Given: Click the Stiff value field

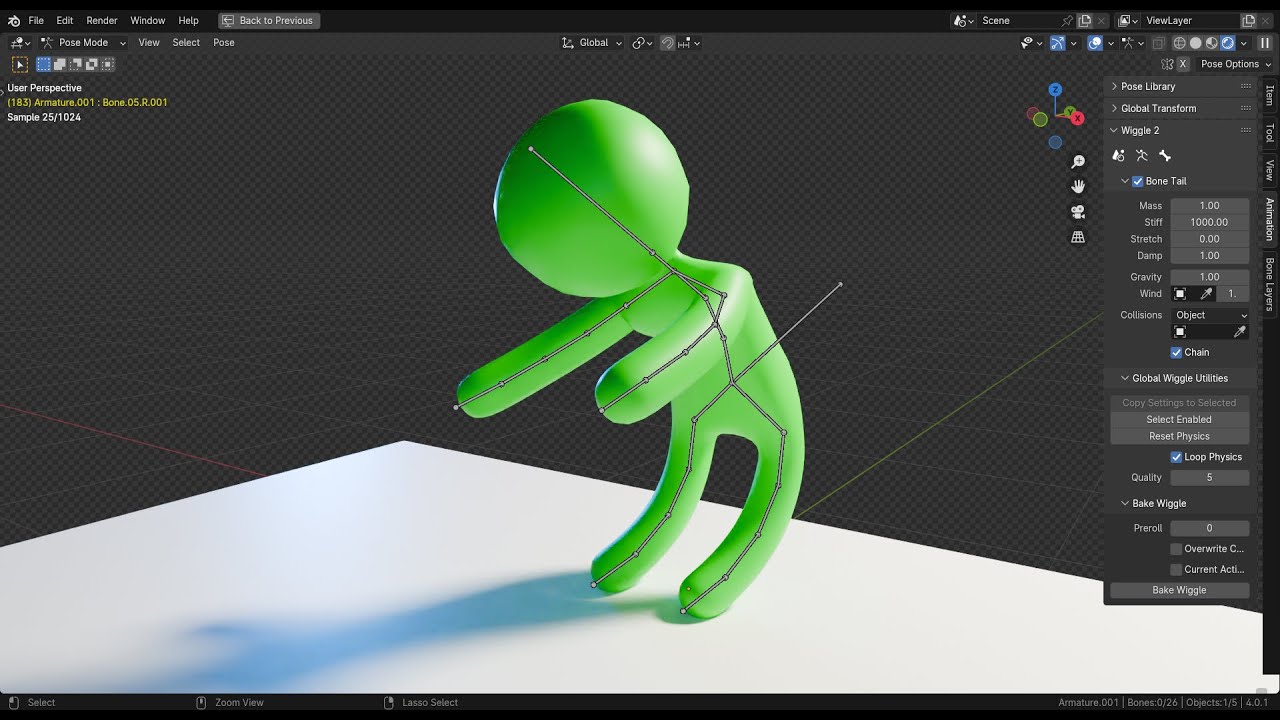Looking at the screenshot, I should [x=1210, y=222].
